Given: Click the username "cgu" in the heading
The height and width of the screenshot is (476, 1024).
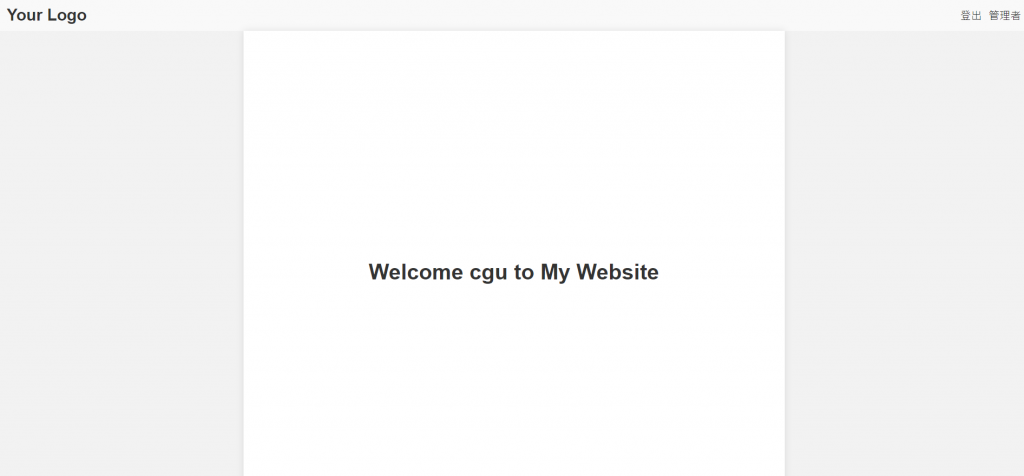Looking at the screenshot, I should coord(488,273).
